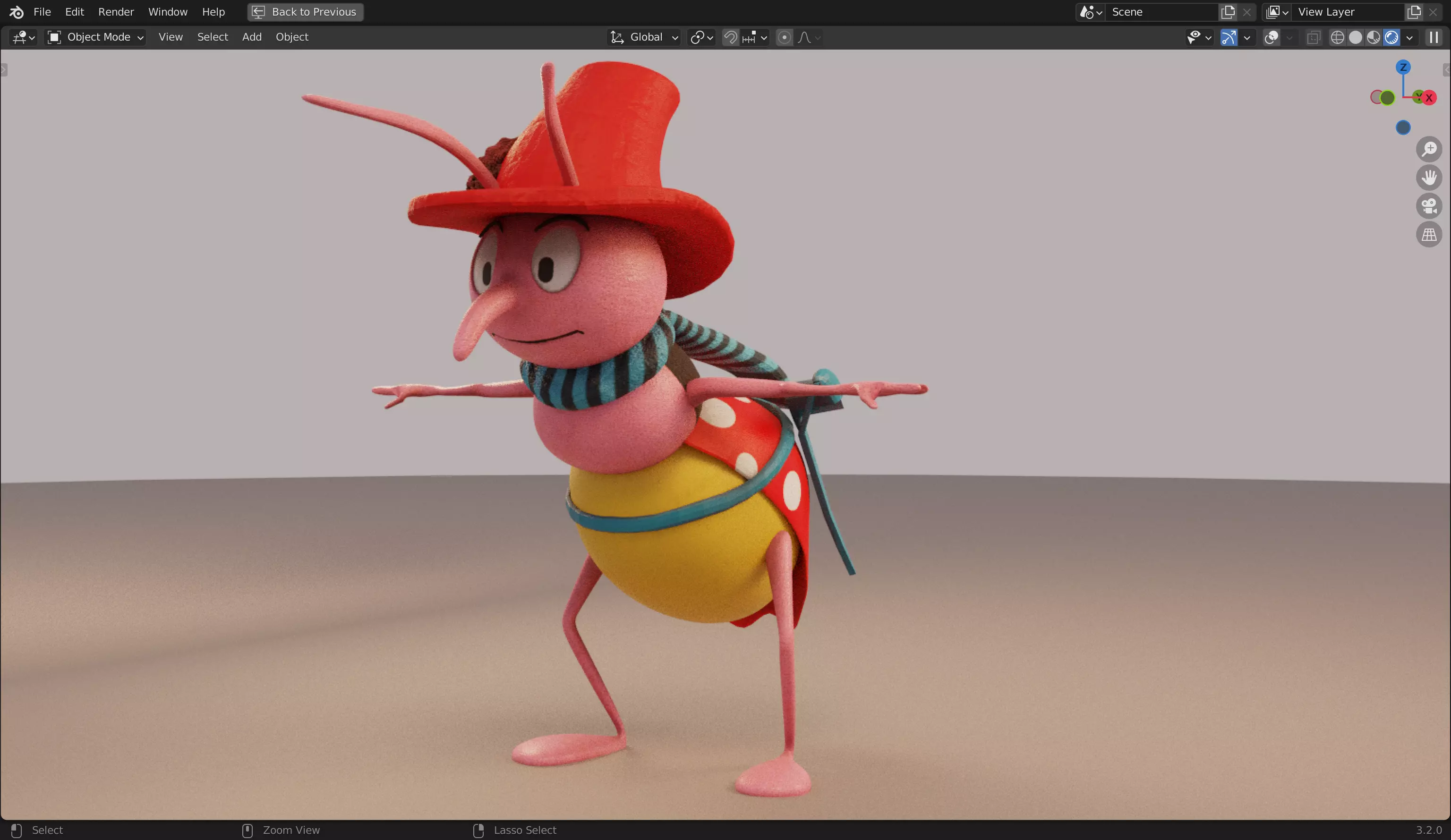Open the Render menu

pyautogui.click(x=116, y=11)
